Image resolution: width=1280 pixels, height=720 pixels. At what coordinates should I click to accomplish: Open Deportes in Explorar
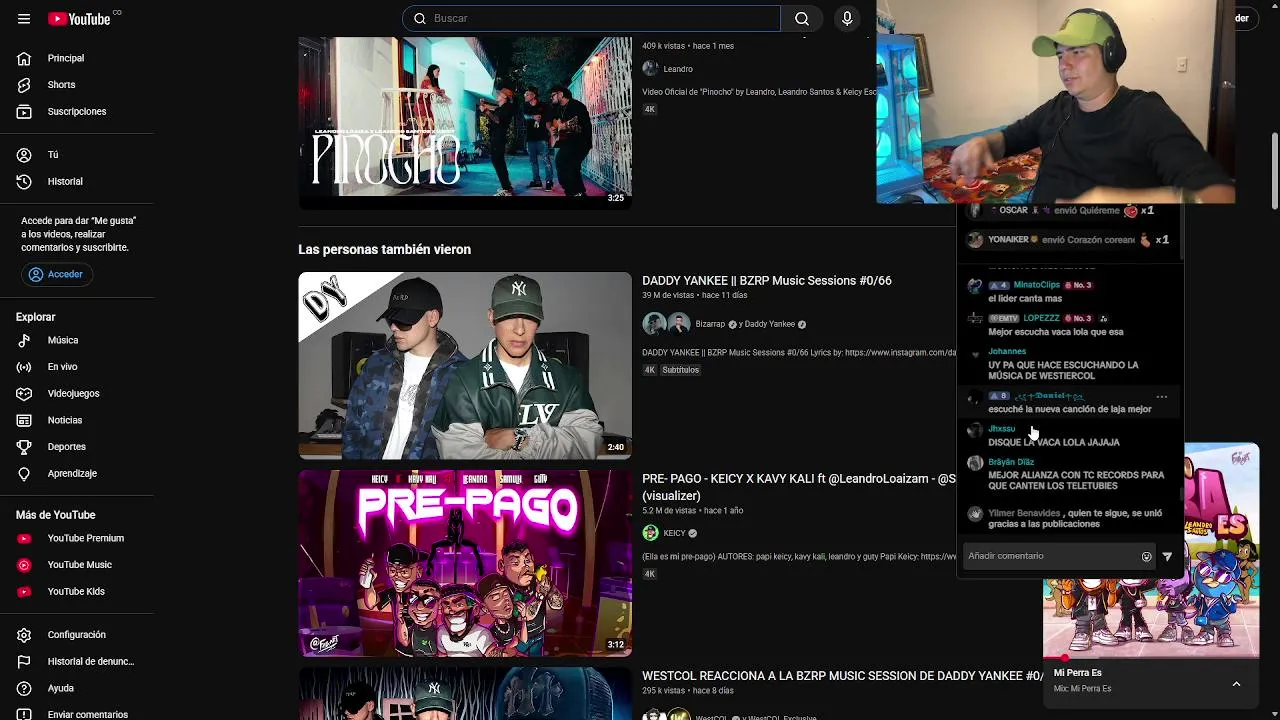pyautogui.click(x=77, y=447)
